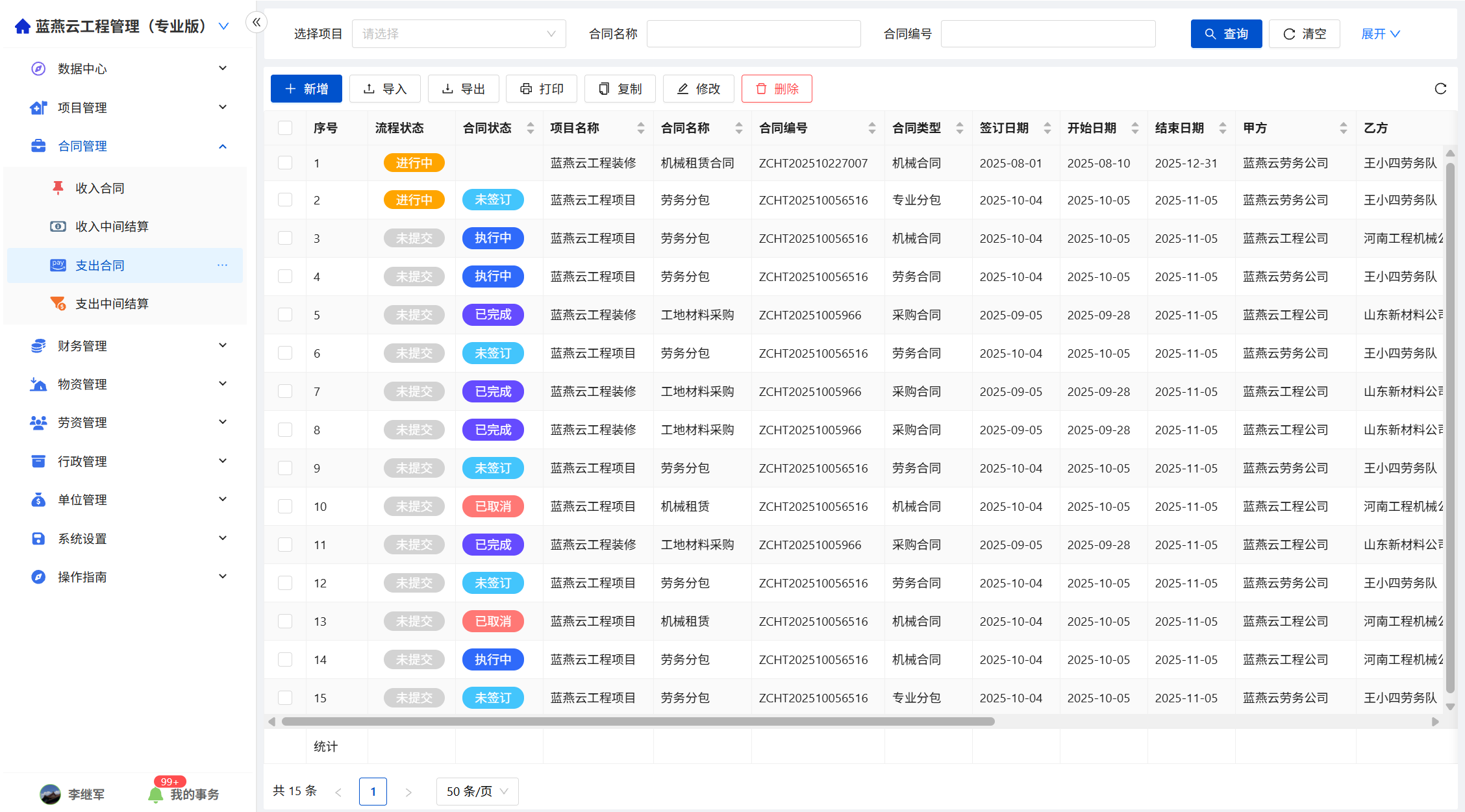Screen dimensions: 1465x812
Task: Click the 李继军 user avatar
Action: point(50,794)
